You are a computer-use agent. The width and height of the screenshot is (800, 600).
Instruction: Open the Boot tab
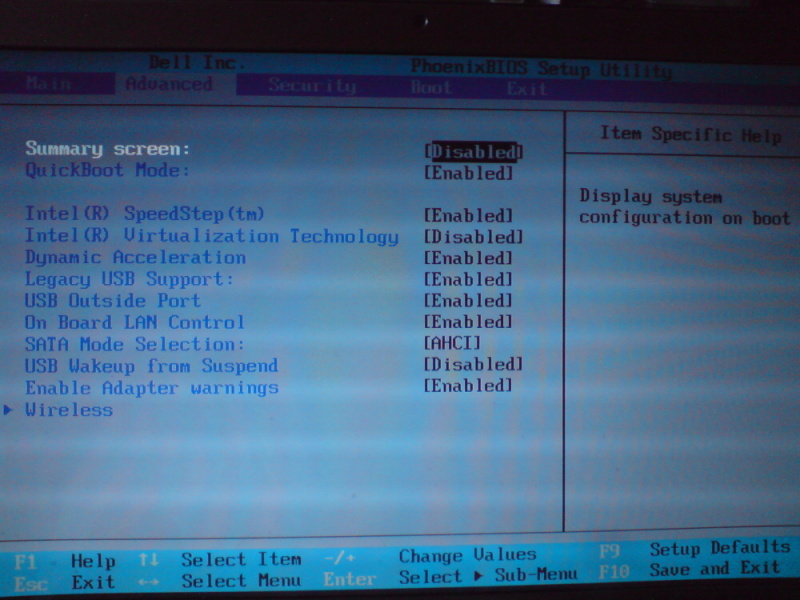tap(431, 87)
